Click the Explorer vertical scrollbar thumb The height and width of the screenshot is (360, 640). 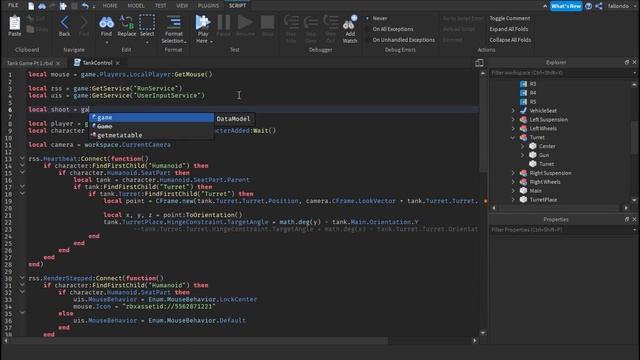(x=634, y=138)
